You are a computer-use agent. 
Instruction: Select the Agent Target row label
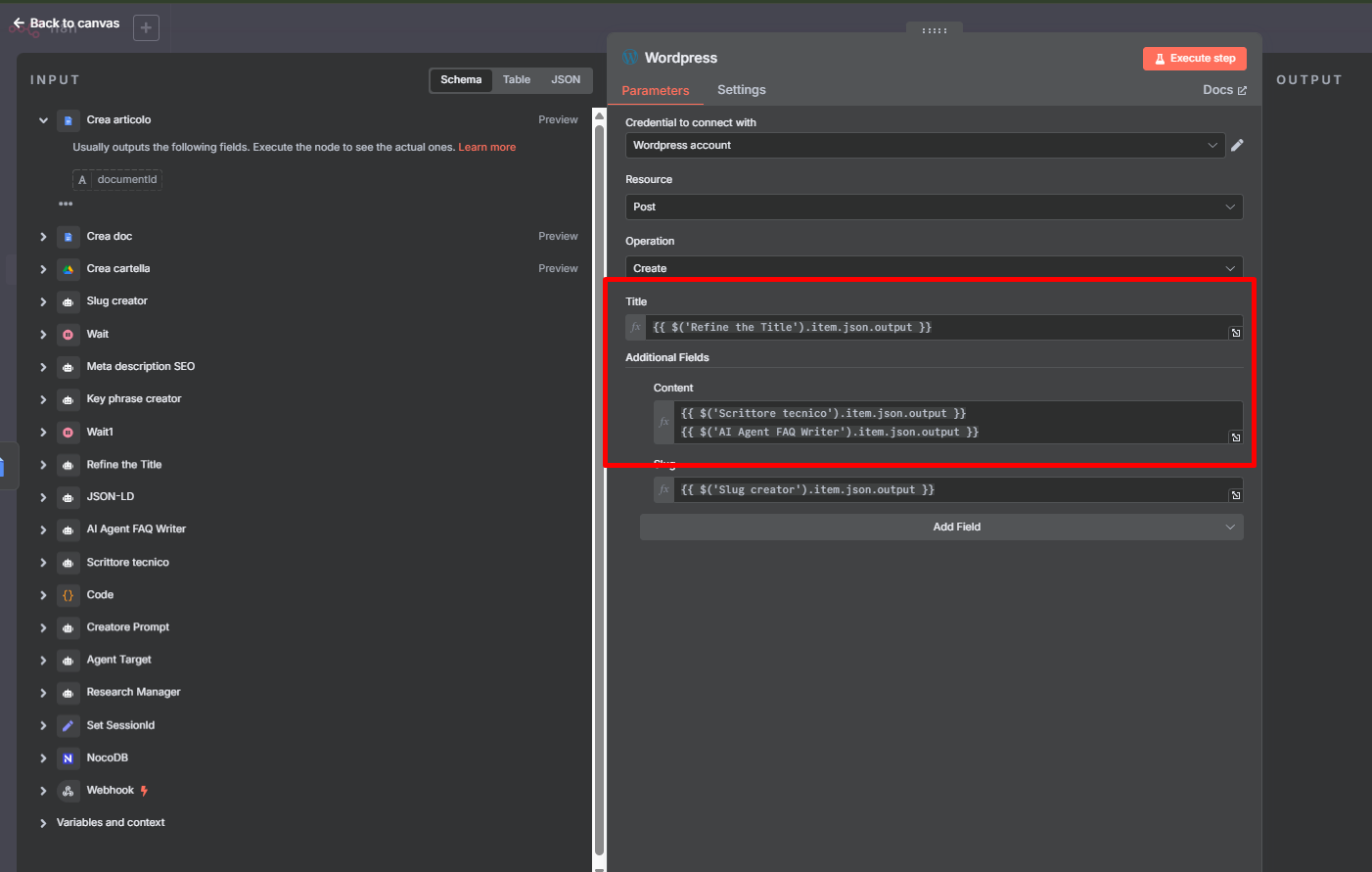click(118, 661)
